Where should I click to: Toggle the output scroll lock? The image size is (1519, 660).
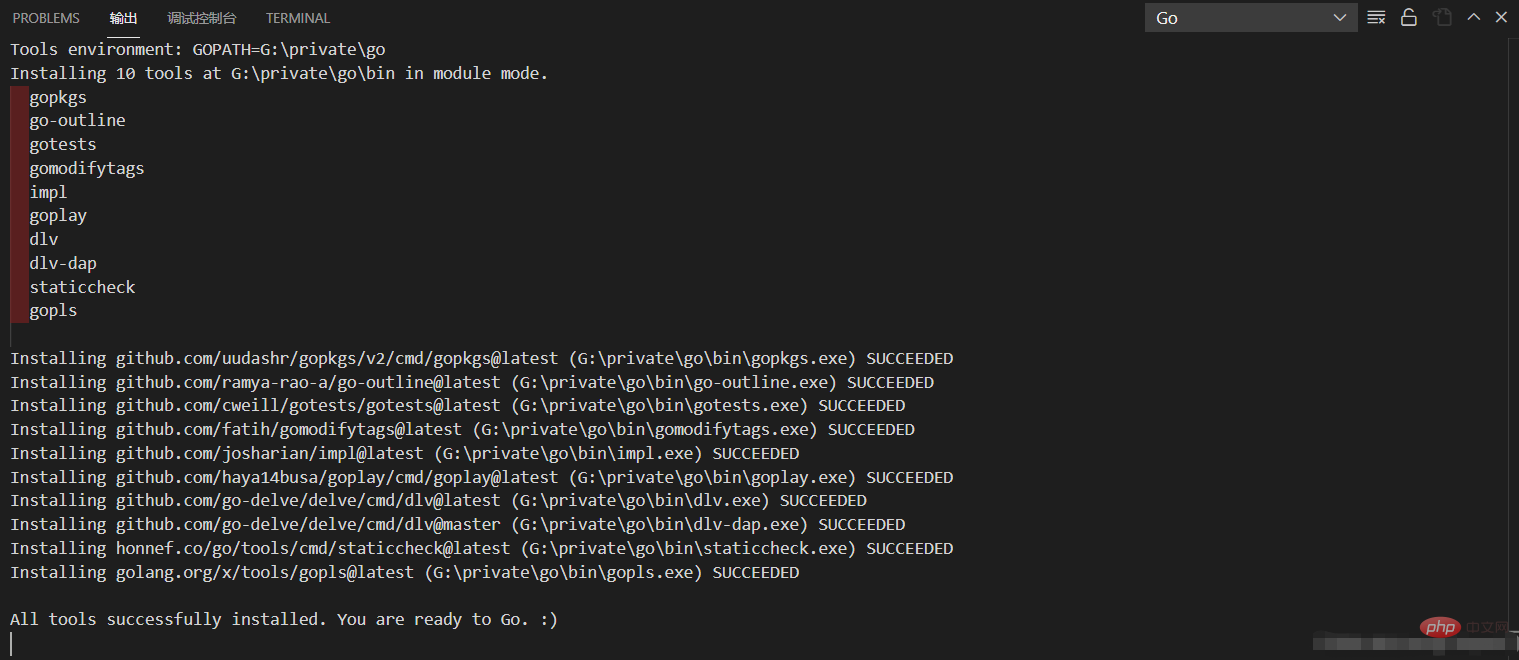pyautogui.click(x=1409, y=18)
